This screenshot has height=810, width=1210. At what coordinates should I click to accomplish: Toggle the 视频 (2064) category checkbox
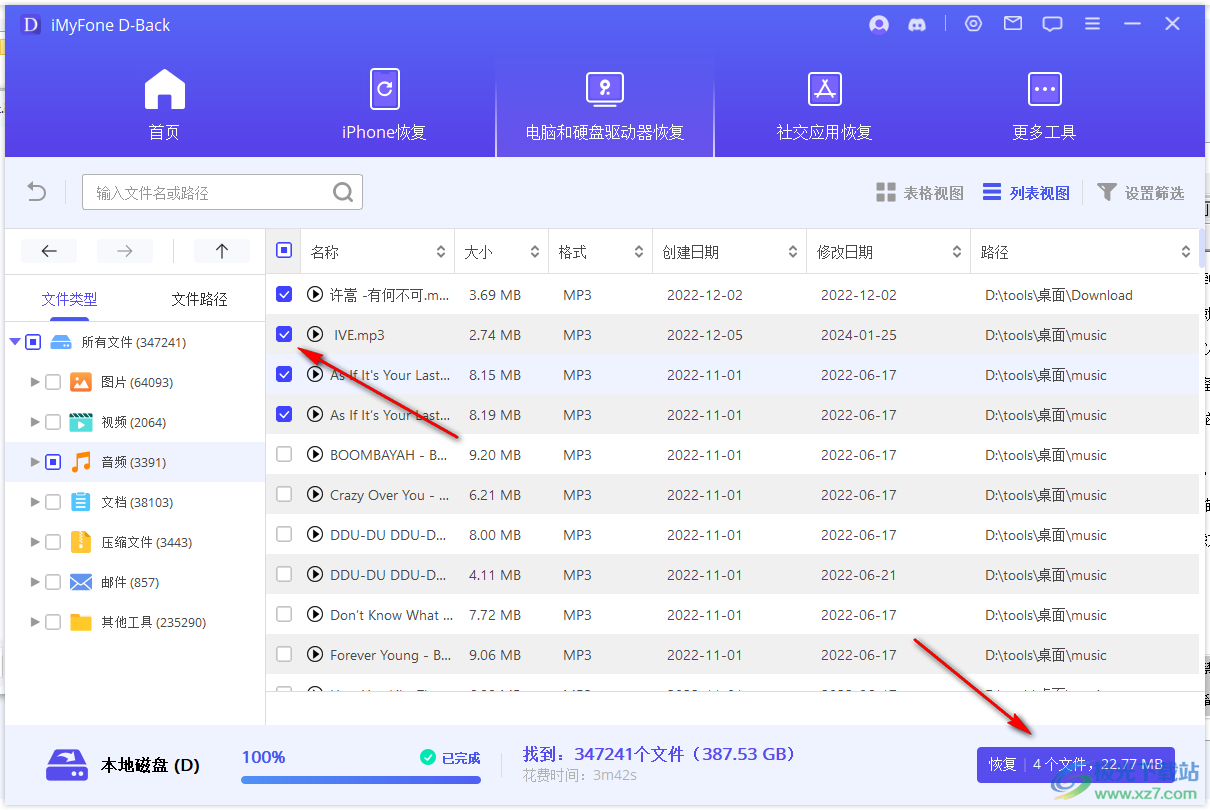click(x=53, y=422)
